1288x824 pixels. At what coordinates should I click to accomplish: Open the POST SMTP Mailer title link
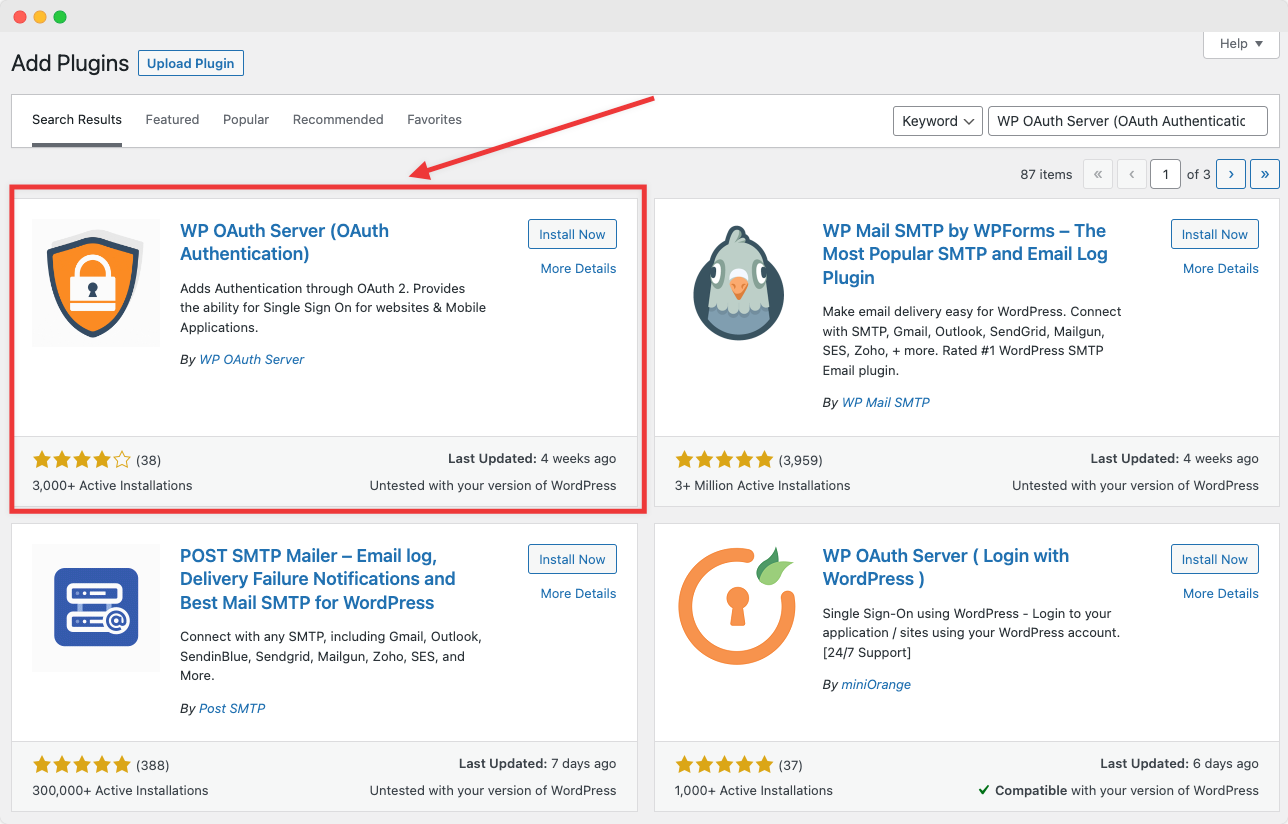[318, 579]
